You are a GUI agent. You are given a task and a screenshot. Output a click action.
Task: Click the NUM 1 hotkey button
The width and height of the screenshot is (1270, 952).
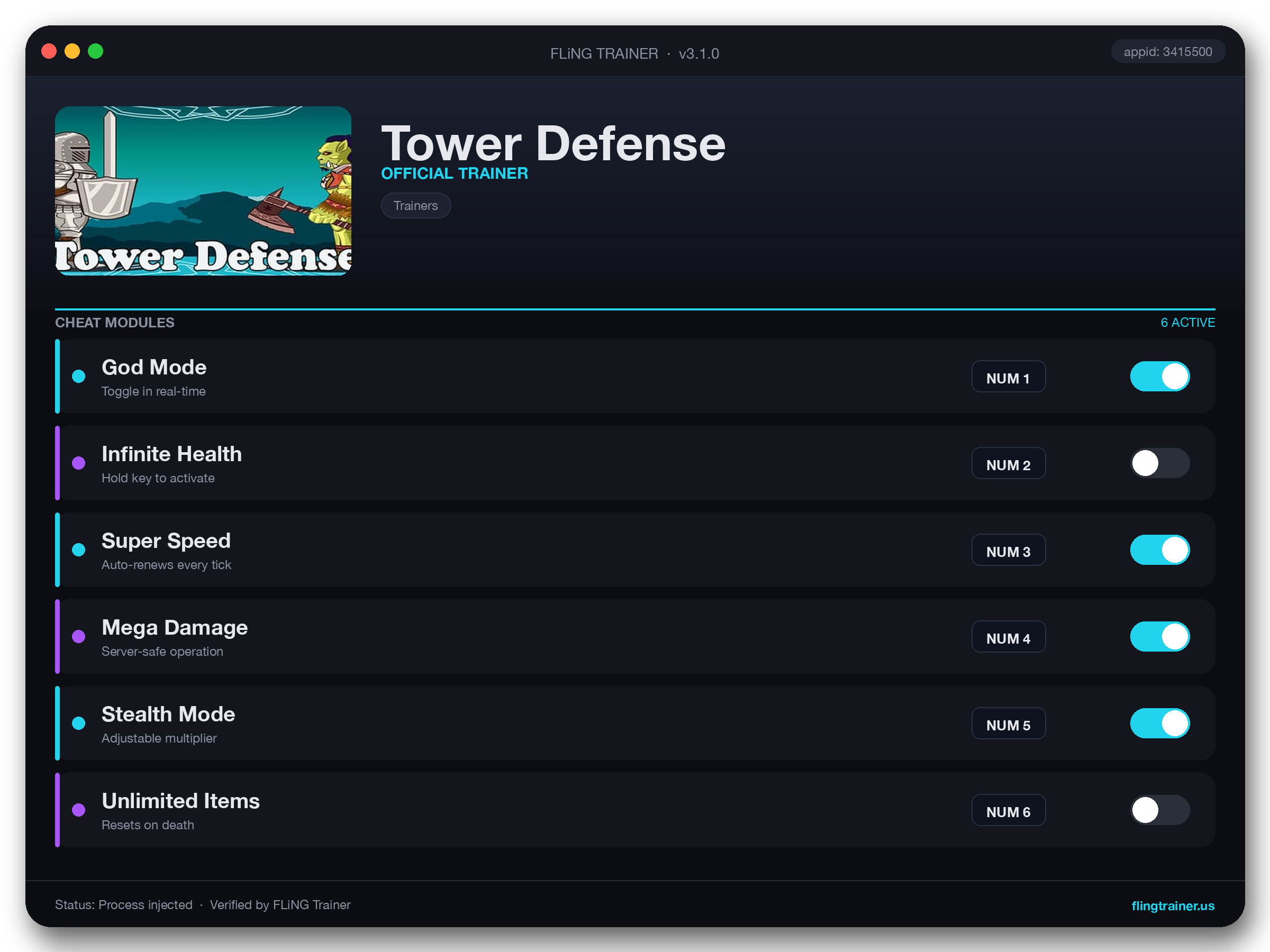pyautogui.click(x=1008, y=377)
